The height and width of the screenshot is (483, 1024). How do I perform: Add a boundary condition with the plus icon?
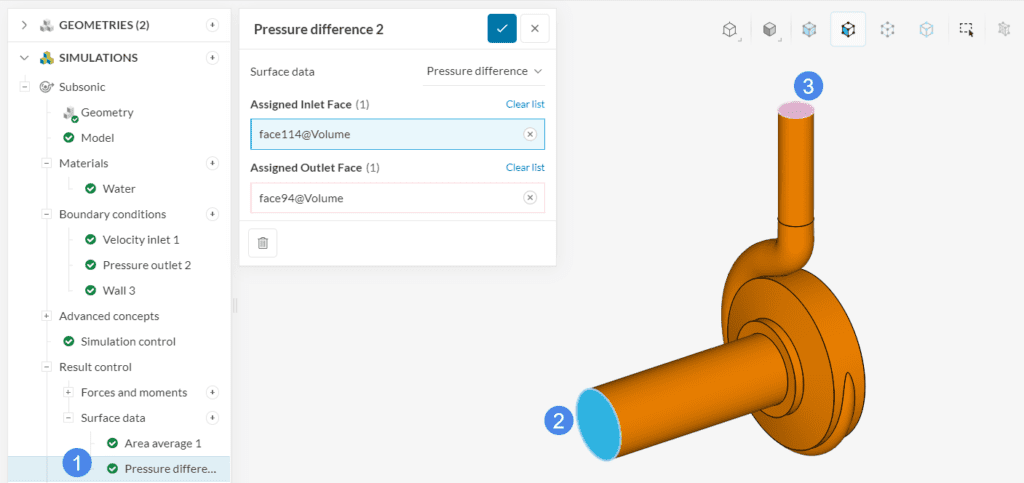pos(212,214)
